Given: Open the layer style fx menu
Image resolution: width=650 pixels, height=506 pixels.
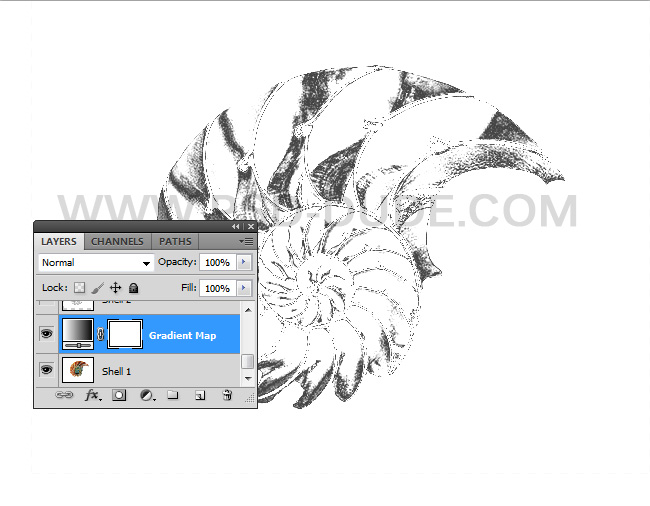Looking at the screenshot, I should pyautogui.click(x=93, y=395).
